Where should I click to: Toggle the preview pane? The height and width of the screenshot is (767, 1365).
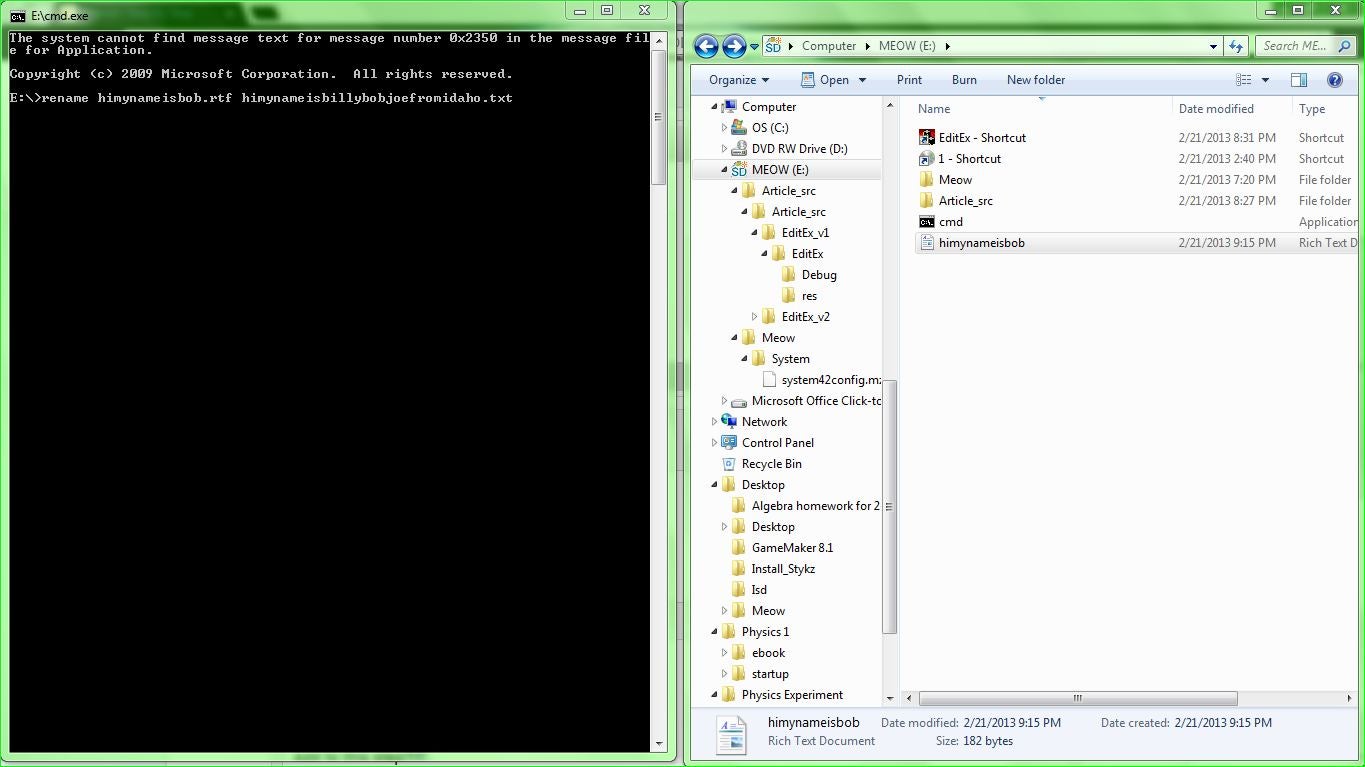[x=1298, y=80]
